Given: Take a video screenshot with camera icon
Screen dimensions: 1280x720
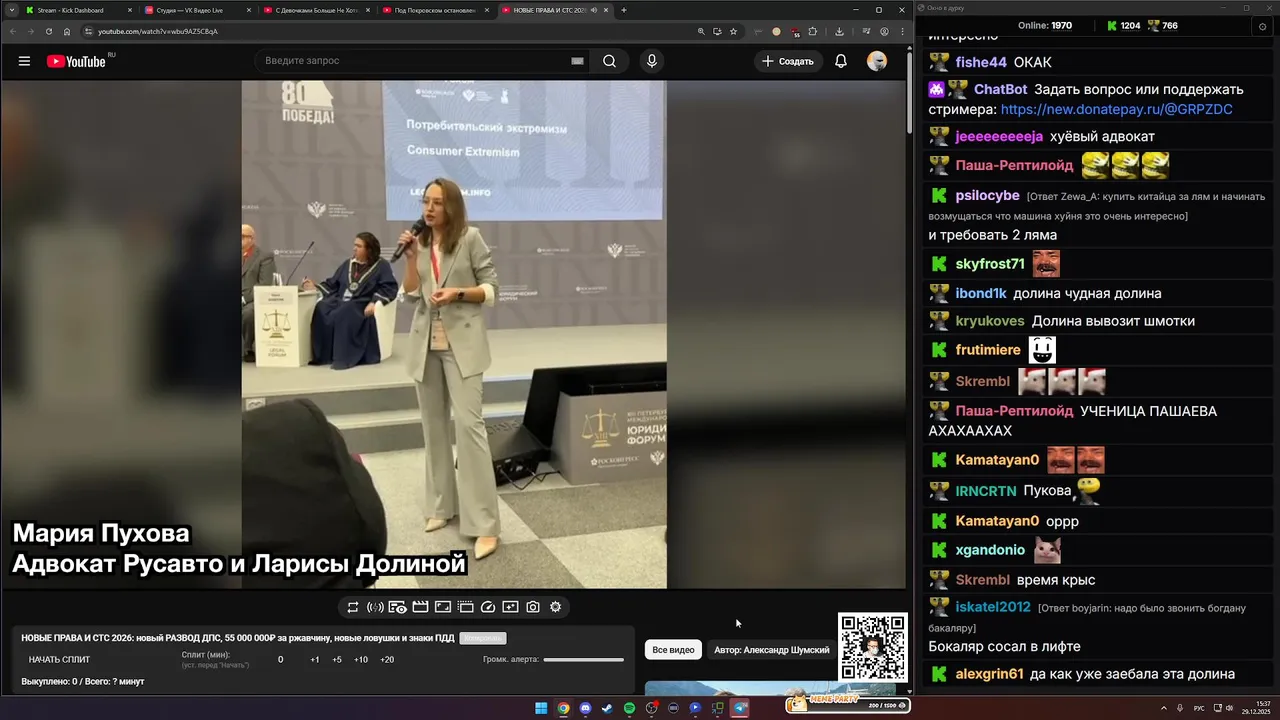Looking at the screenshot, I should point(533,607).
